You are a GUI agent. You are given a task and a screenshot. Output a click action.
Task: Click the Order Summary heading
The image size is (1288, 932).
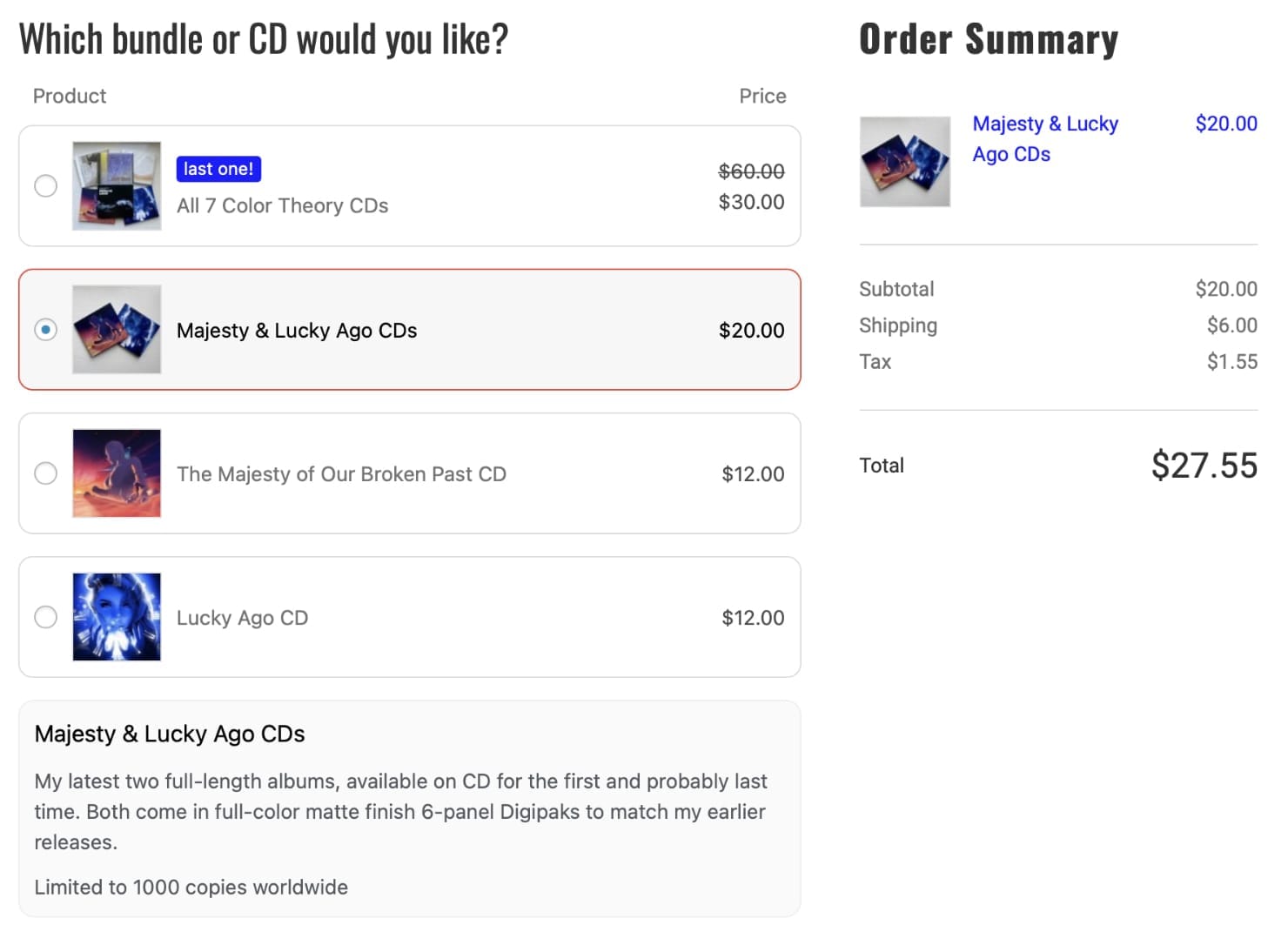(989, 38)
